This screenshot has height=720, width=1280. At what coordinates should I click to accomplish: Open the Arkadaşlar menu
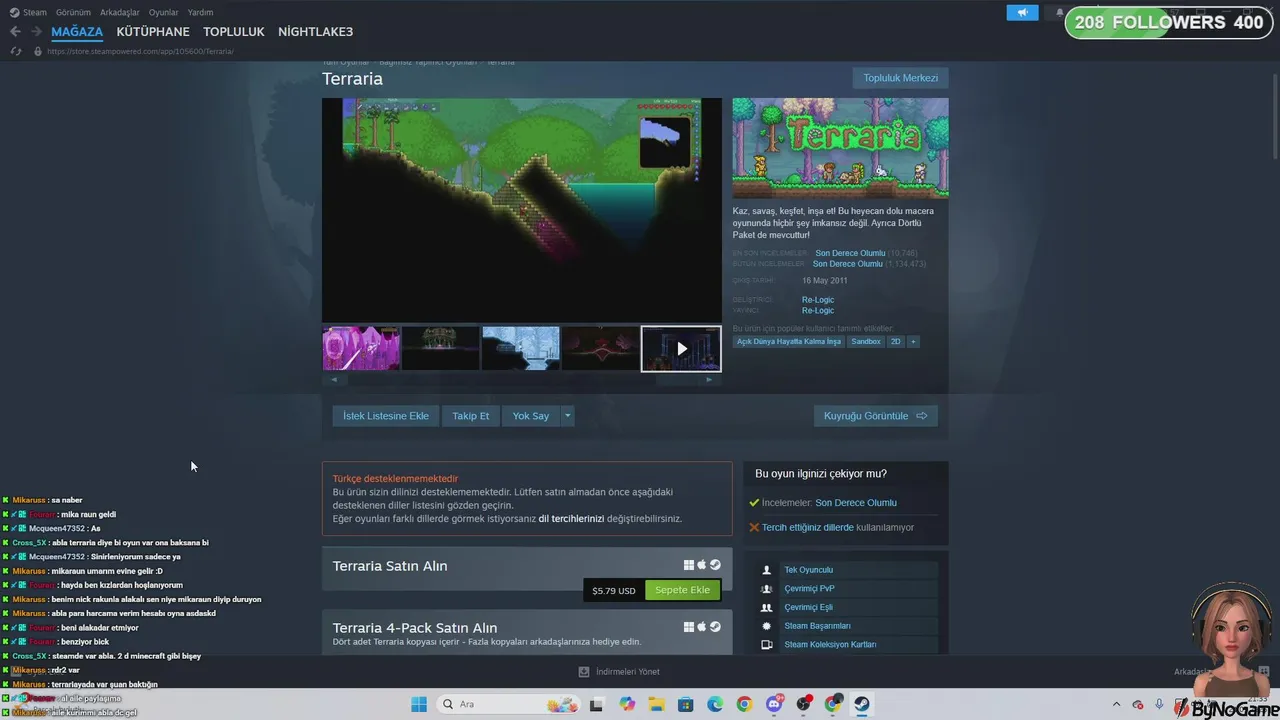(x=120, y=12)
